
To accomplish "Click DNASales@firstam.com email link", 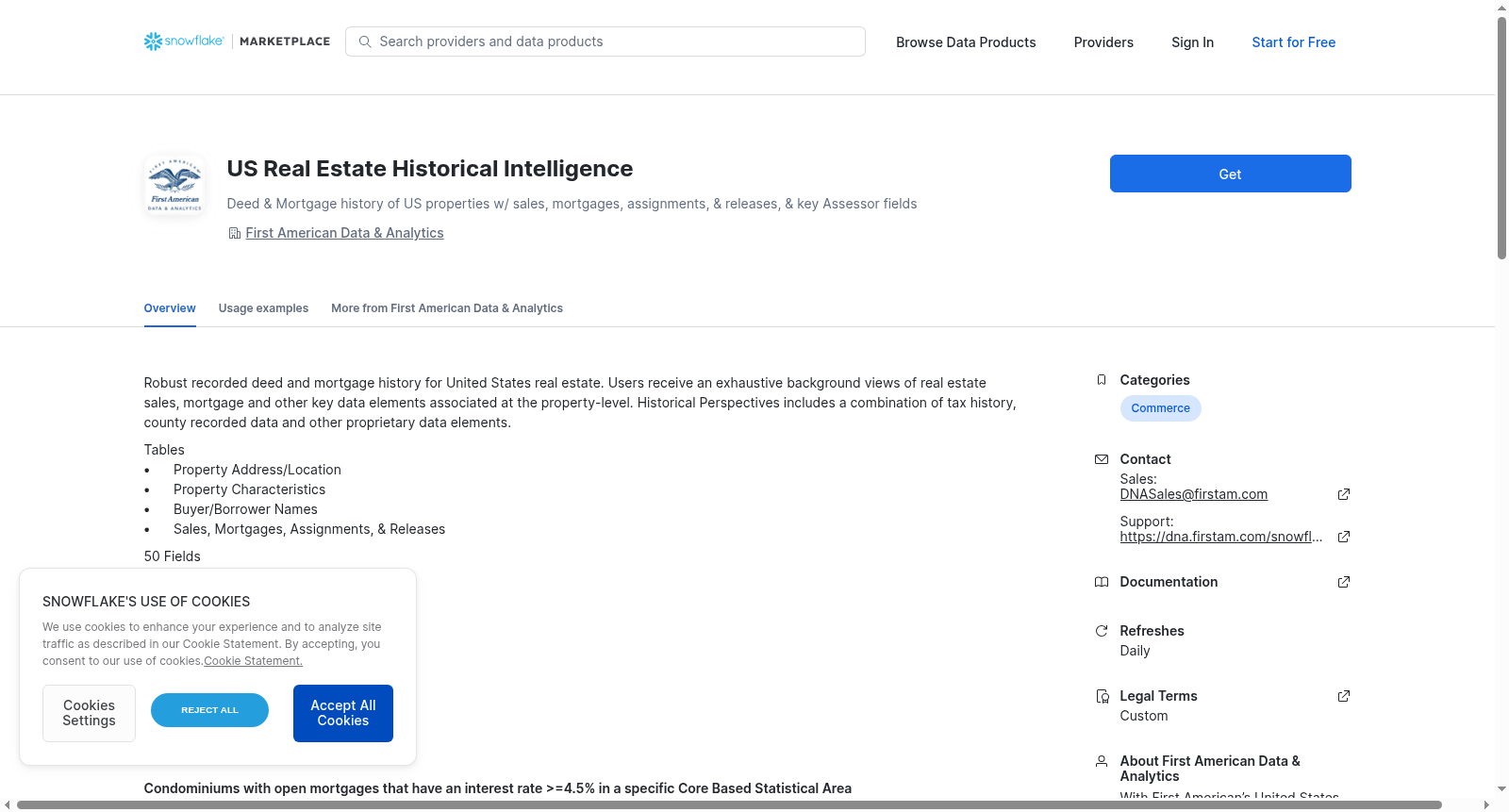I will point(1193,494).
